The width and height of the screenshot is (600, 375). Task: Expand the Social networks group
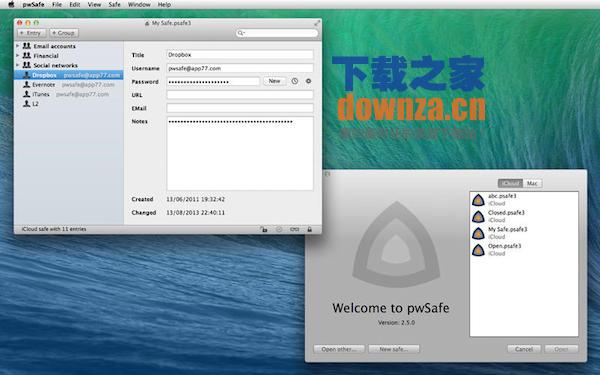pyautogui.click(x=17, y=65)
